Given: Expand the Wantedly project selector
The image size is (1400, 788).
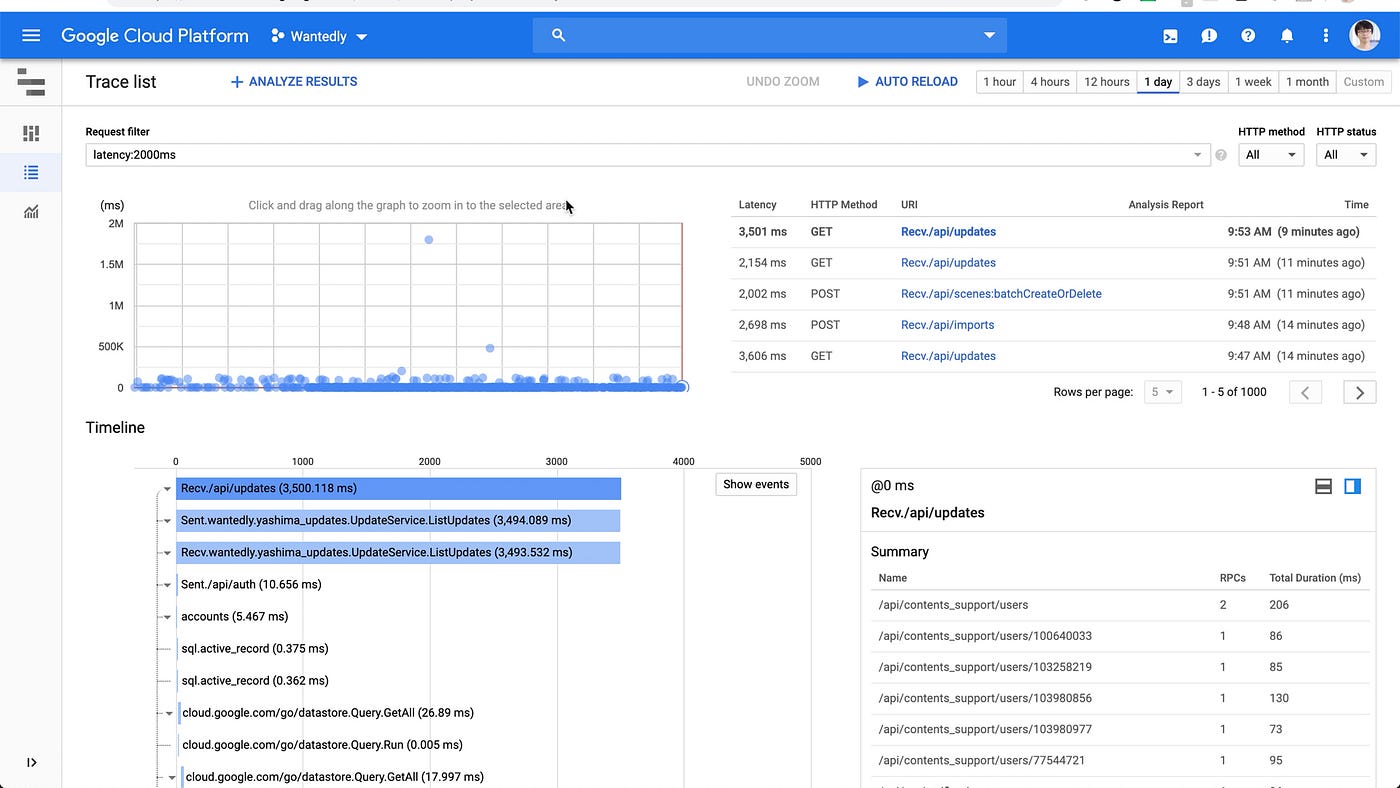Looking at the screenshot, I should [318, 35].
